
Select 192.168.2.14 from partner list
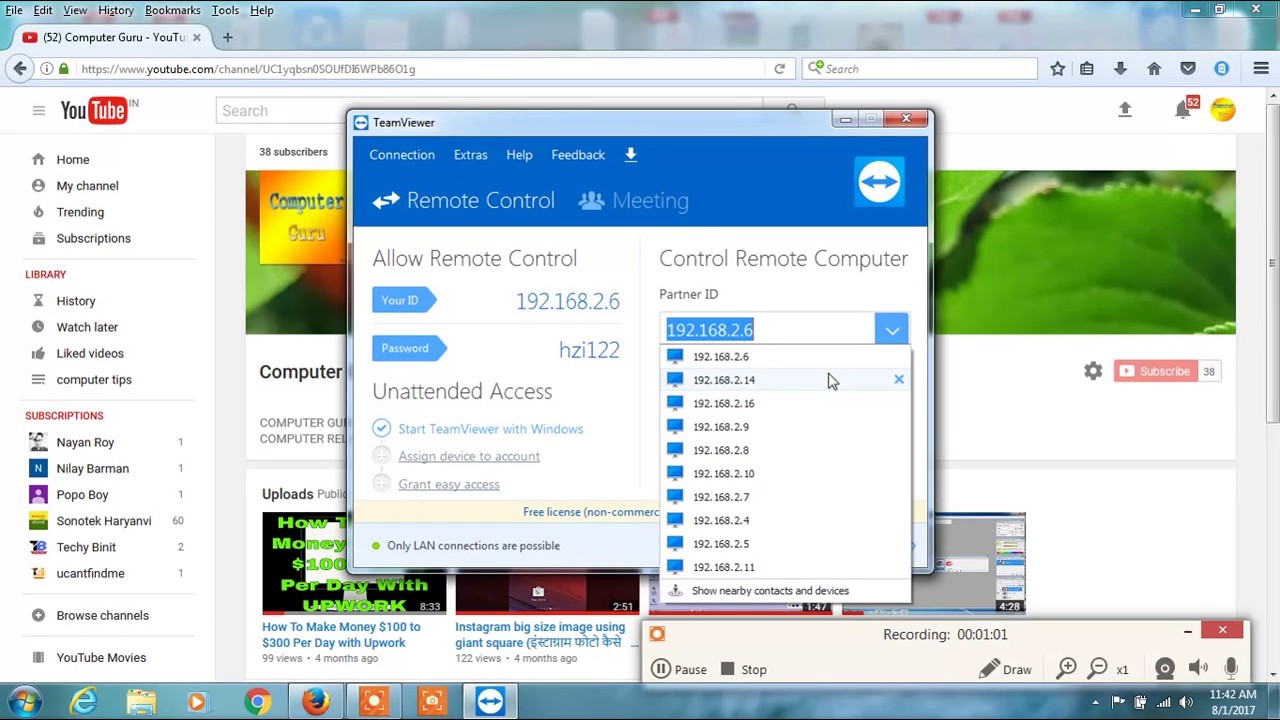(x=785, y=380)
